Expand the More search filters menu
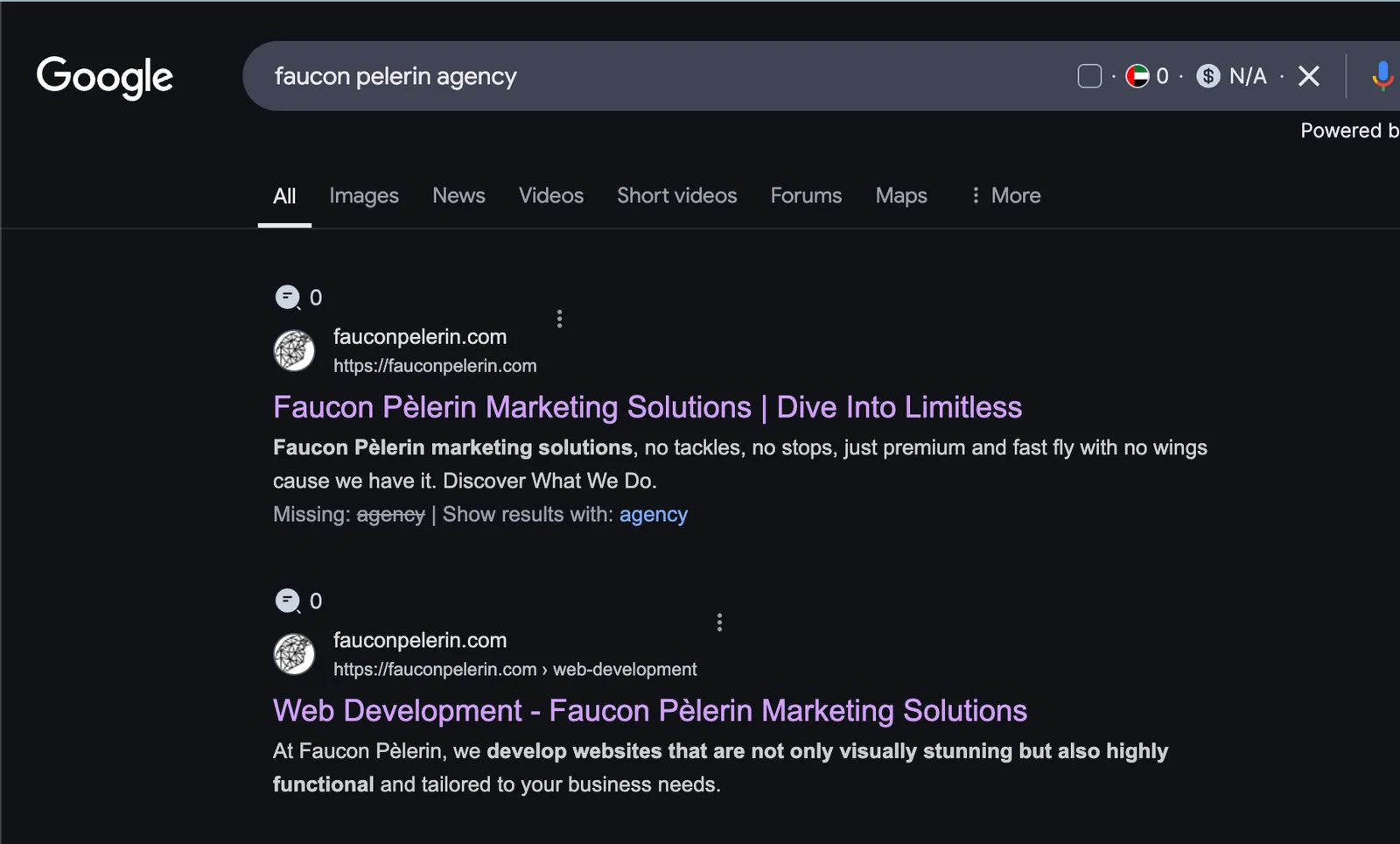This screenshot has height=844, width=1400. 1005,195
